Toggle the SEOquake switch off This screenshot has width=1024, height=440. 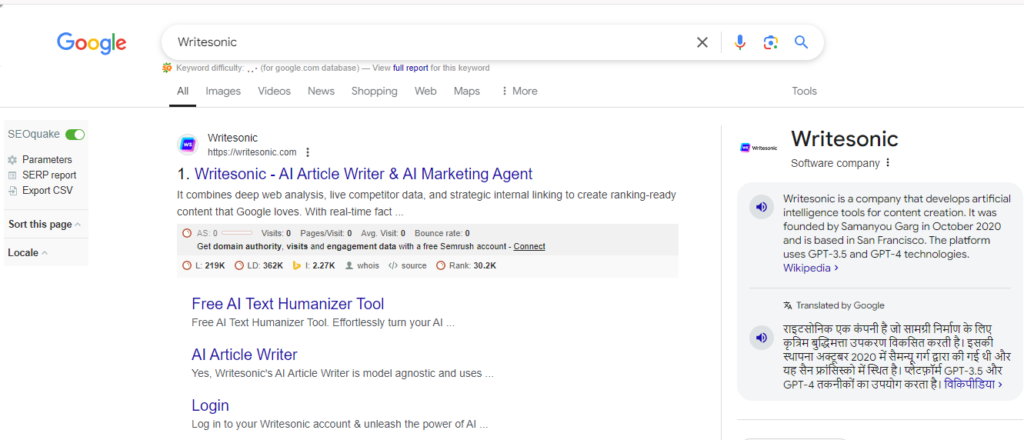pos(75,134)
